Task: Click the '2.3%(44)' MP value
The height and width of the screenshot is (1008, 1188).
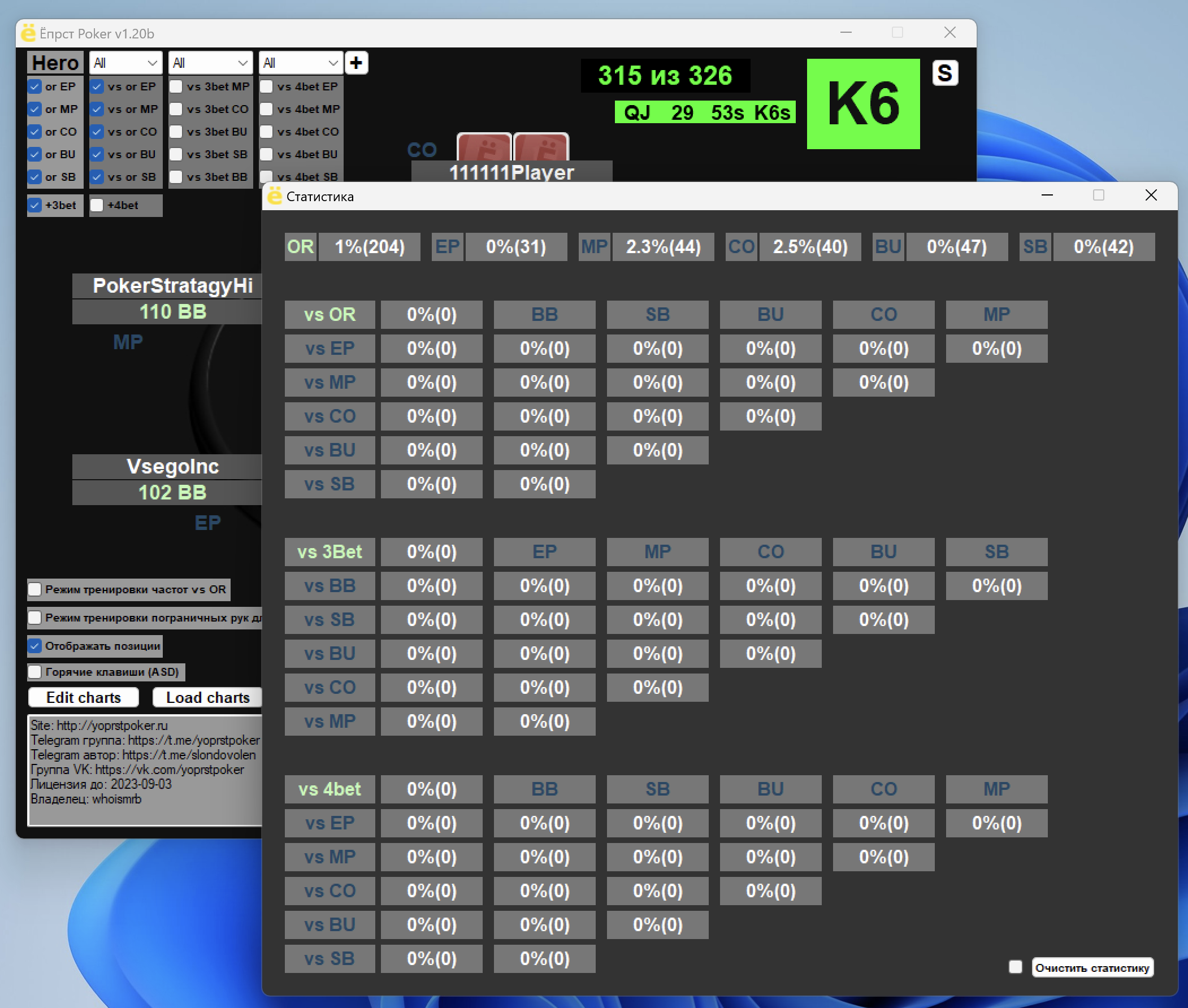Action: (x=663, y=247)
